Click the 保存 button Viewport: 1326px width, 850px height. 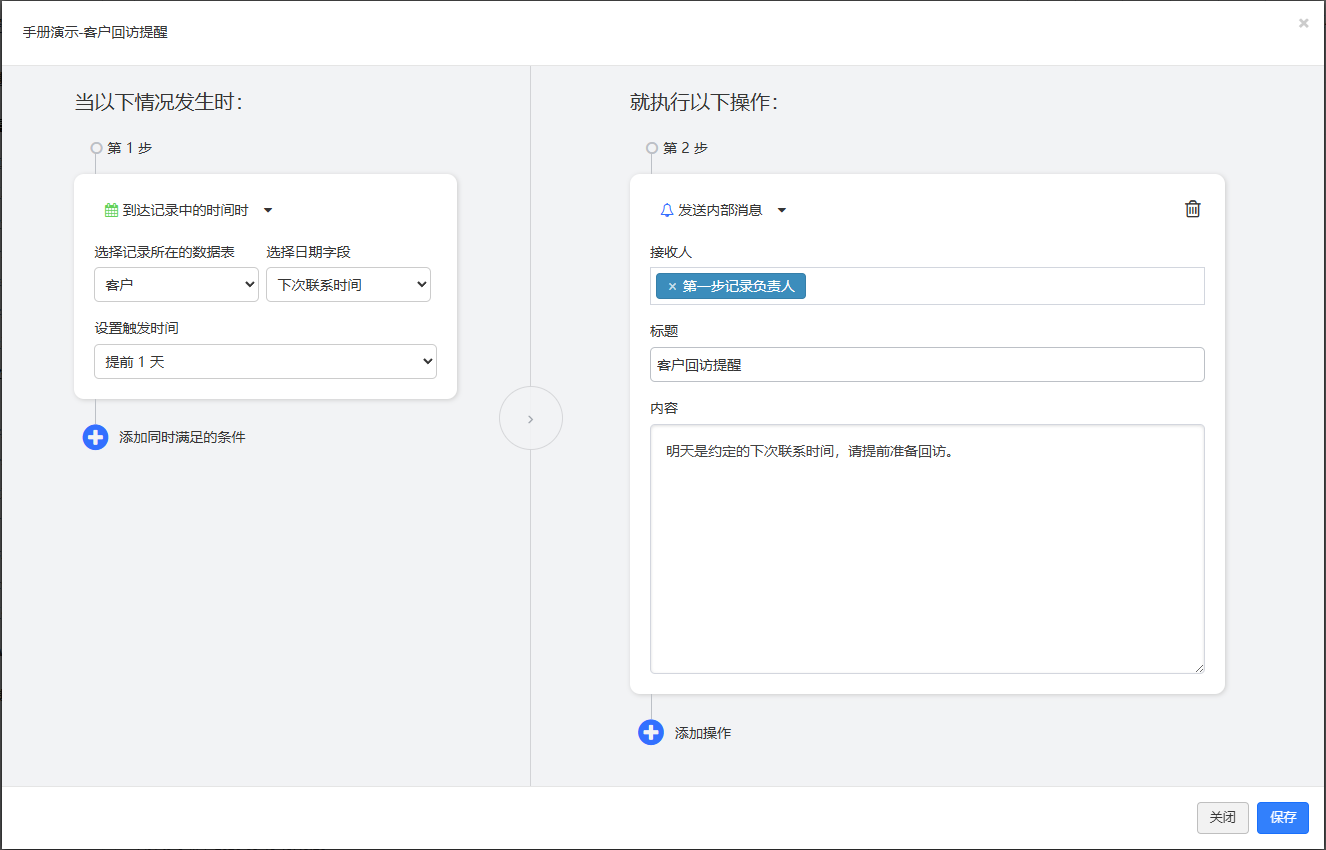1283,817
